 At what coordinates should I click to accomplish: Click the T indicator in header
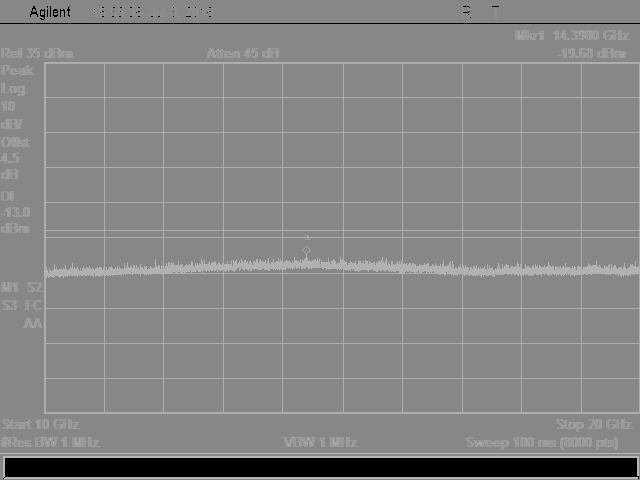coord(496,12)
